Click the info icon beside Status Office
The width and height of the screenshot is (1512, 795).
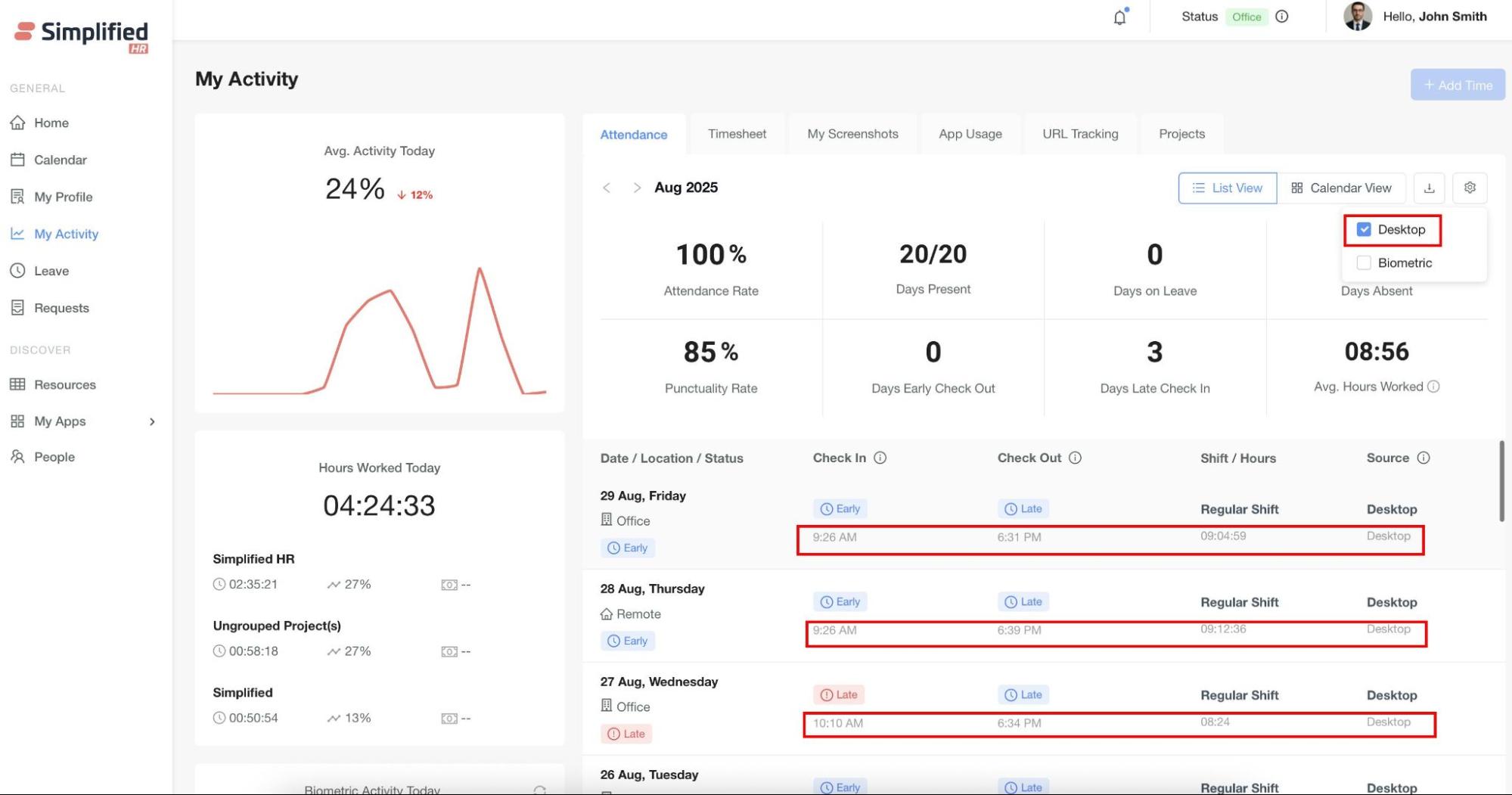tap(1281, 17)
